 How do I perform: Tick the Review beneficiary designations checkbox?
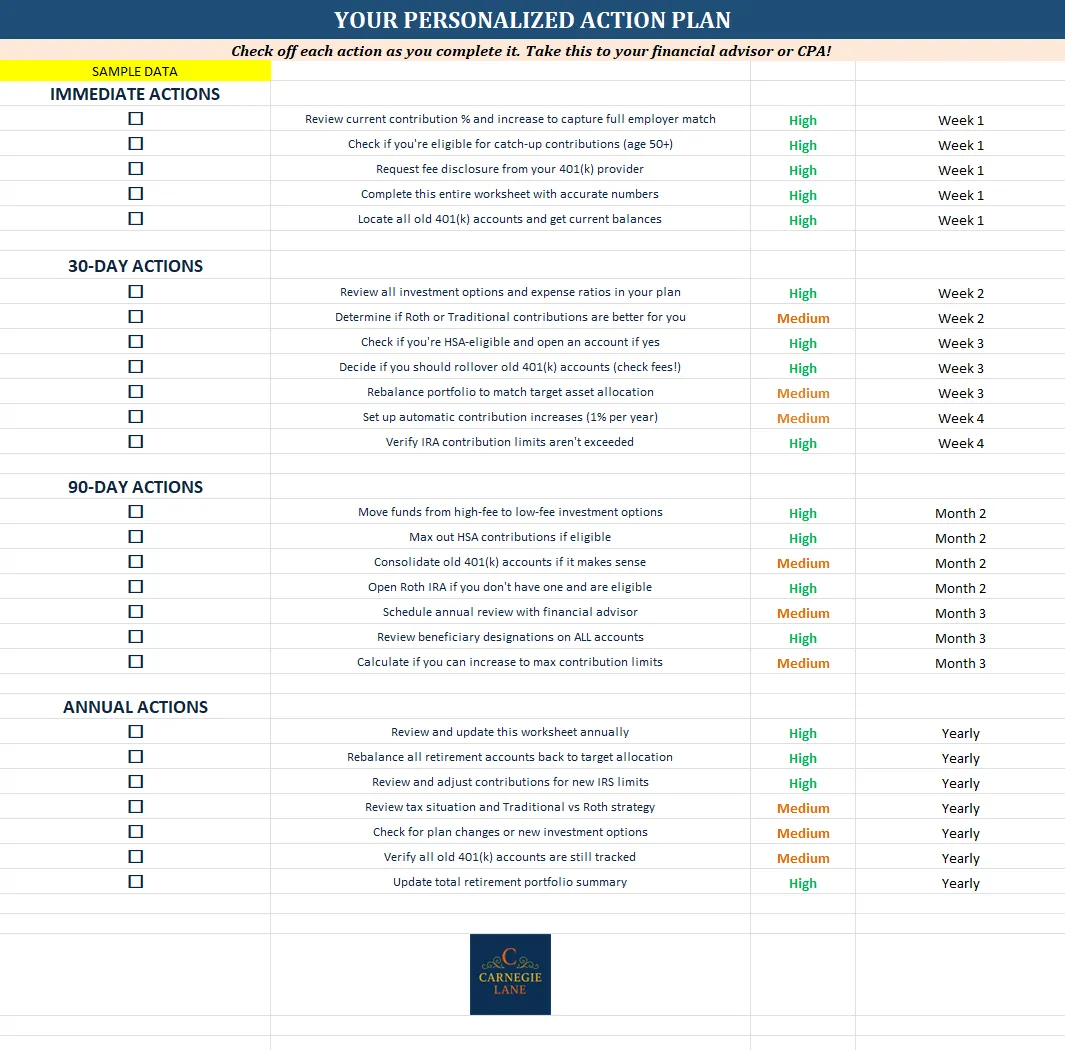[136, 636]
